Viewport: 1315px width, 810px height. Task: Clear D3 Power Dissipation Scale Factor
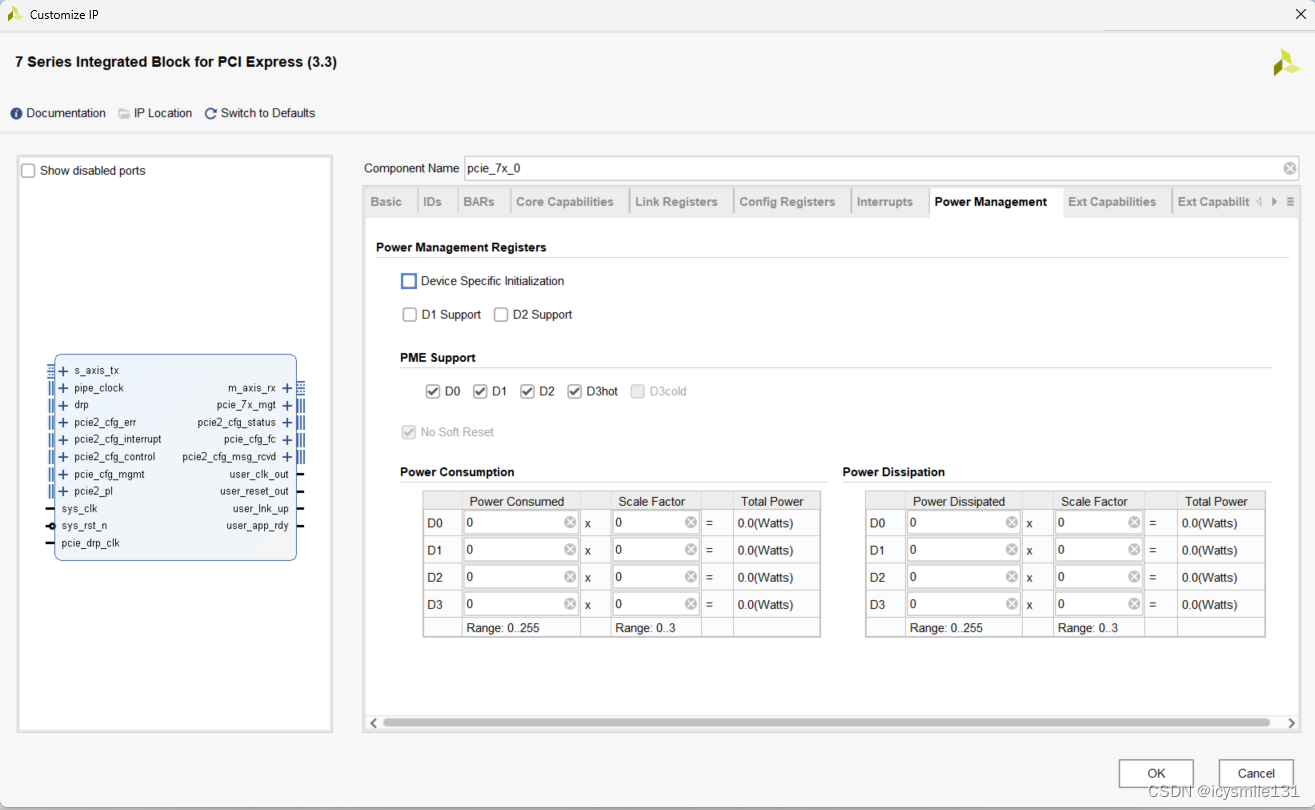coord(1134,604)
